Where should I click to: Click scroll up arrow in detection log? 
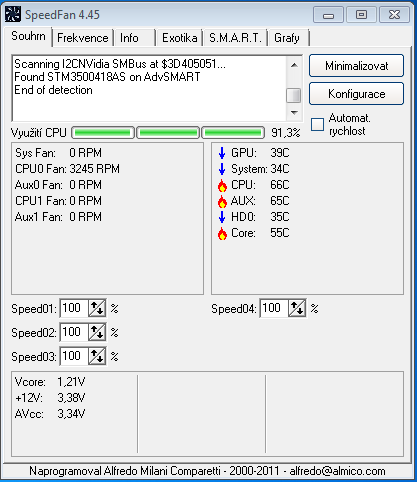[x=294, y=65]
